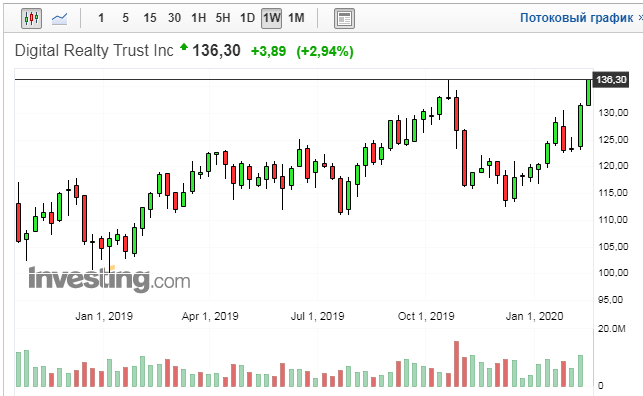
Task: Switch to the line chart icon
Action: click(59, 18)
